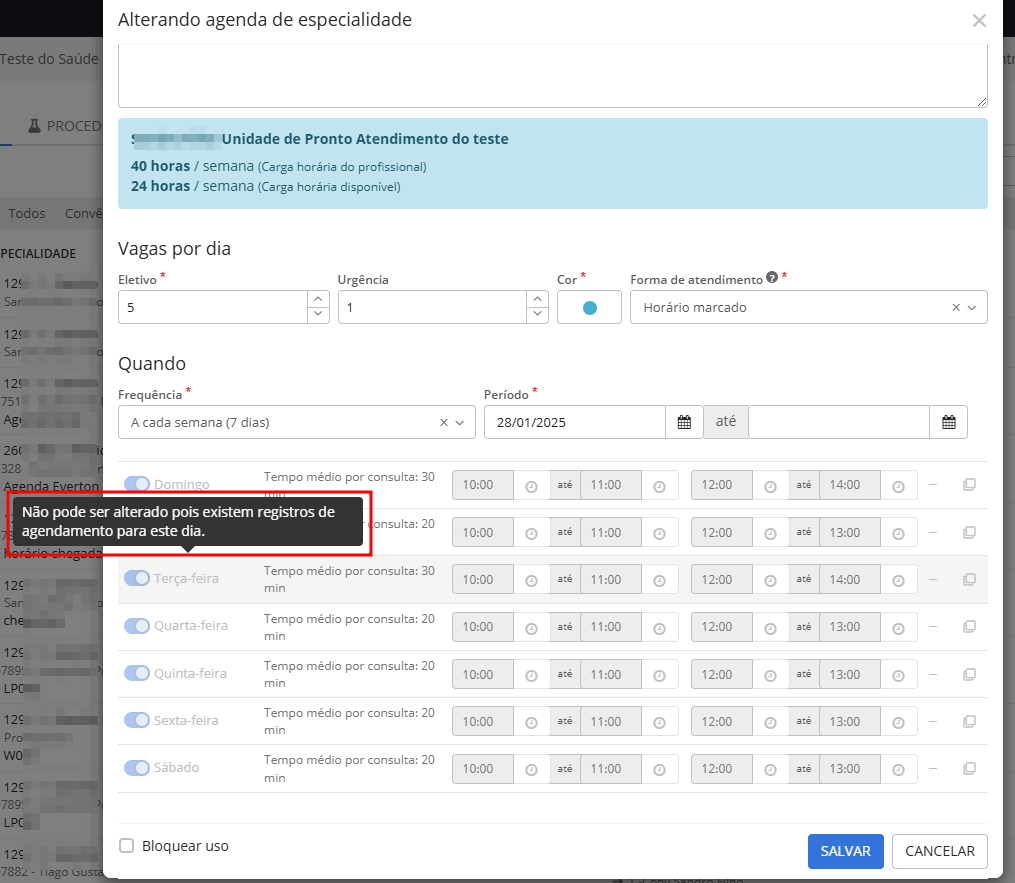This screenshot has height=883, width=1015.
Task: Toggle the Terça-feira switch
Action: [x=137, y=578]
